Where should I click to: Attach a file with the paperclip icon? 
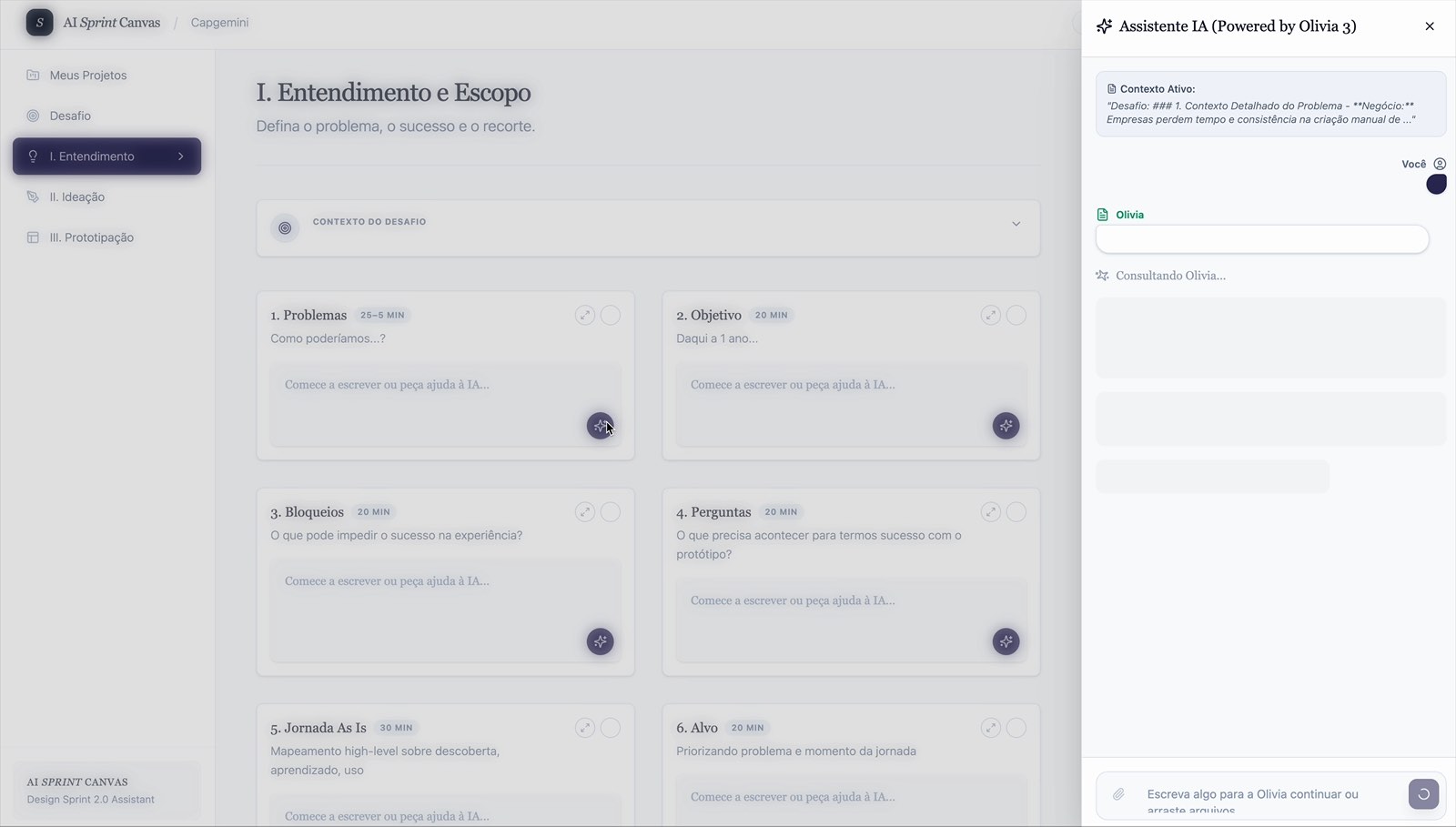click(x=1118, y=794)
